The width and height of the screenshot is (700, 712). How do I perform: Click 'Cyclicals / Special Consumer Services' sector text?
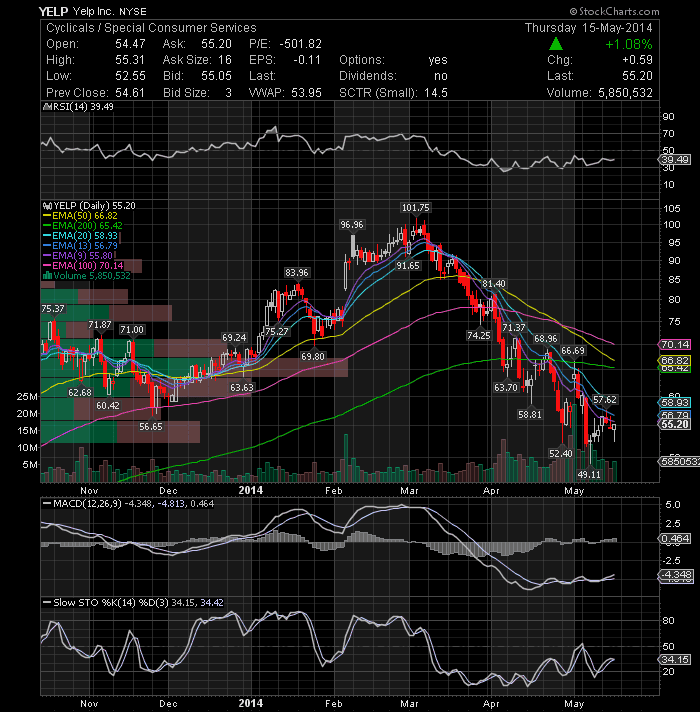[151, 28]
